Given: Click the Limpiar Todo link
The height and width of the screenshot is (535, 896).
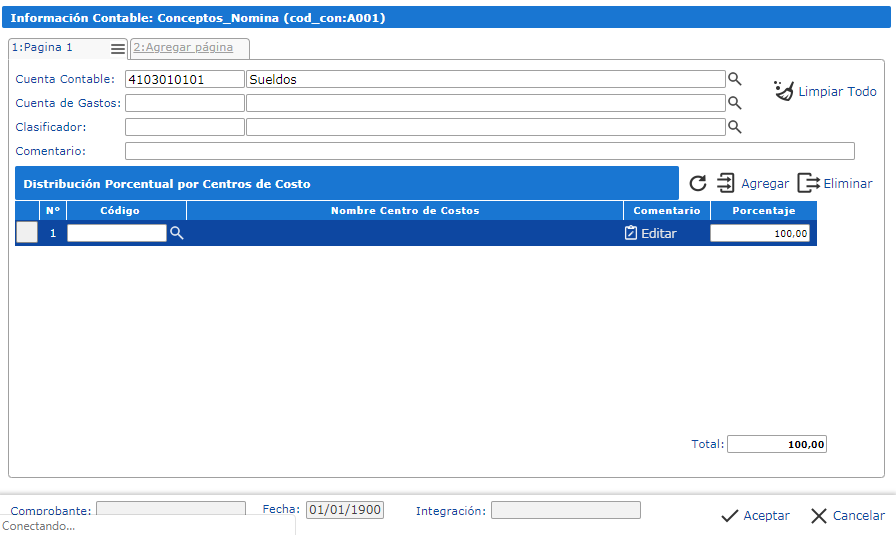Looking at the screenshot, I should pyautogui.click(x=837, y=91).
